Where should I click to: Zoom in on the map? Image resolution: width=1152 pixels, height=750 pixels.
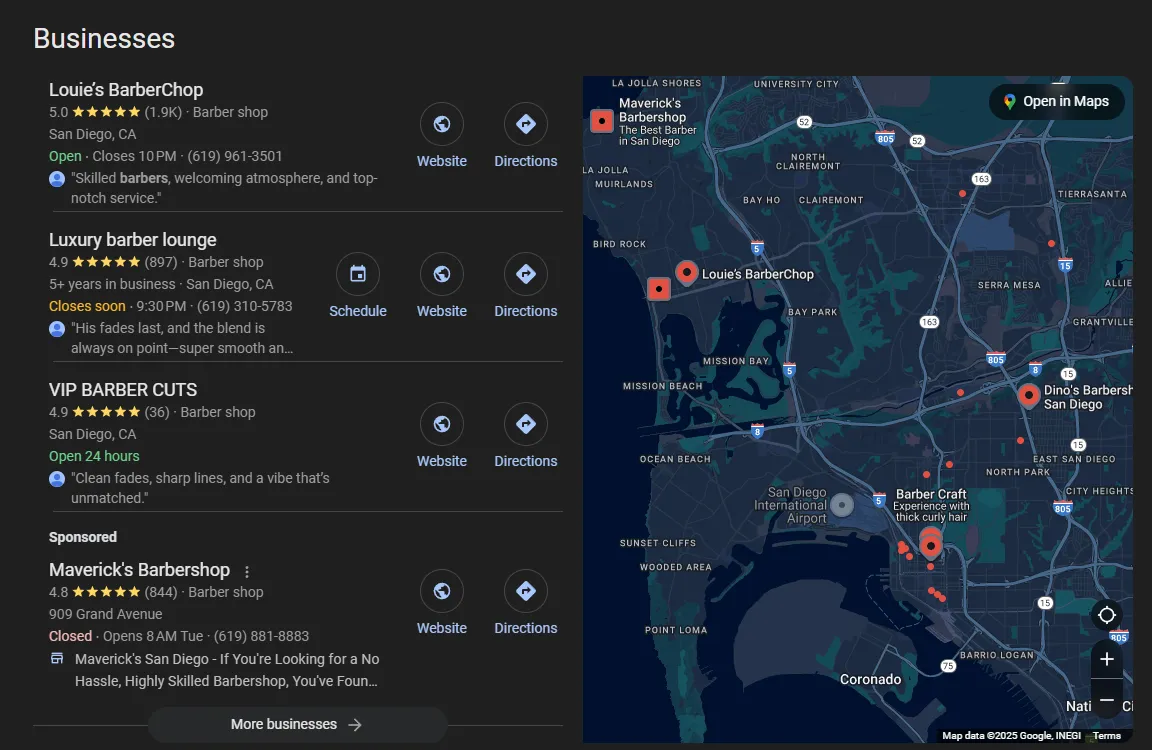(x=1106, y=659)
